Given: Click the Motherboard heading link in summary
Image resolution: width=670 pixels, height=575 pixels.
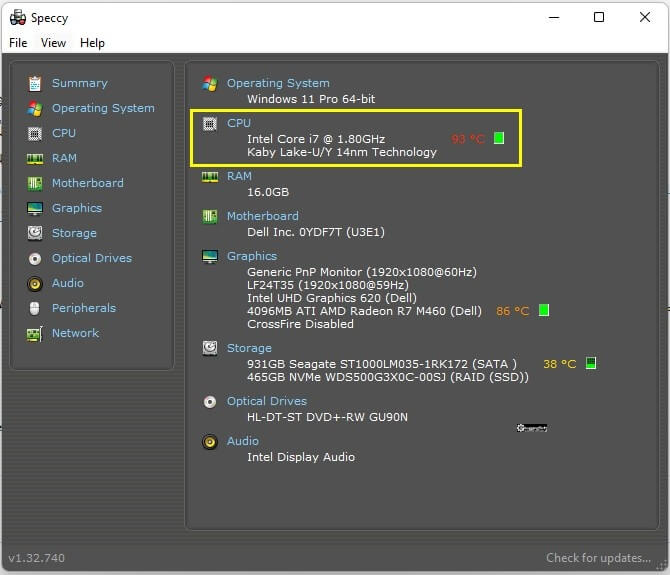Looking at the screenshot, I should pyautogui.click(x=263, y=216).
